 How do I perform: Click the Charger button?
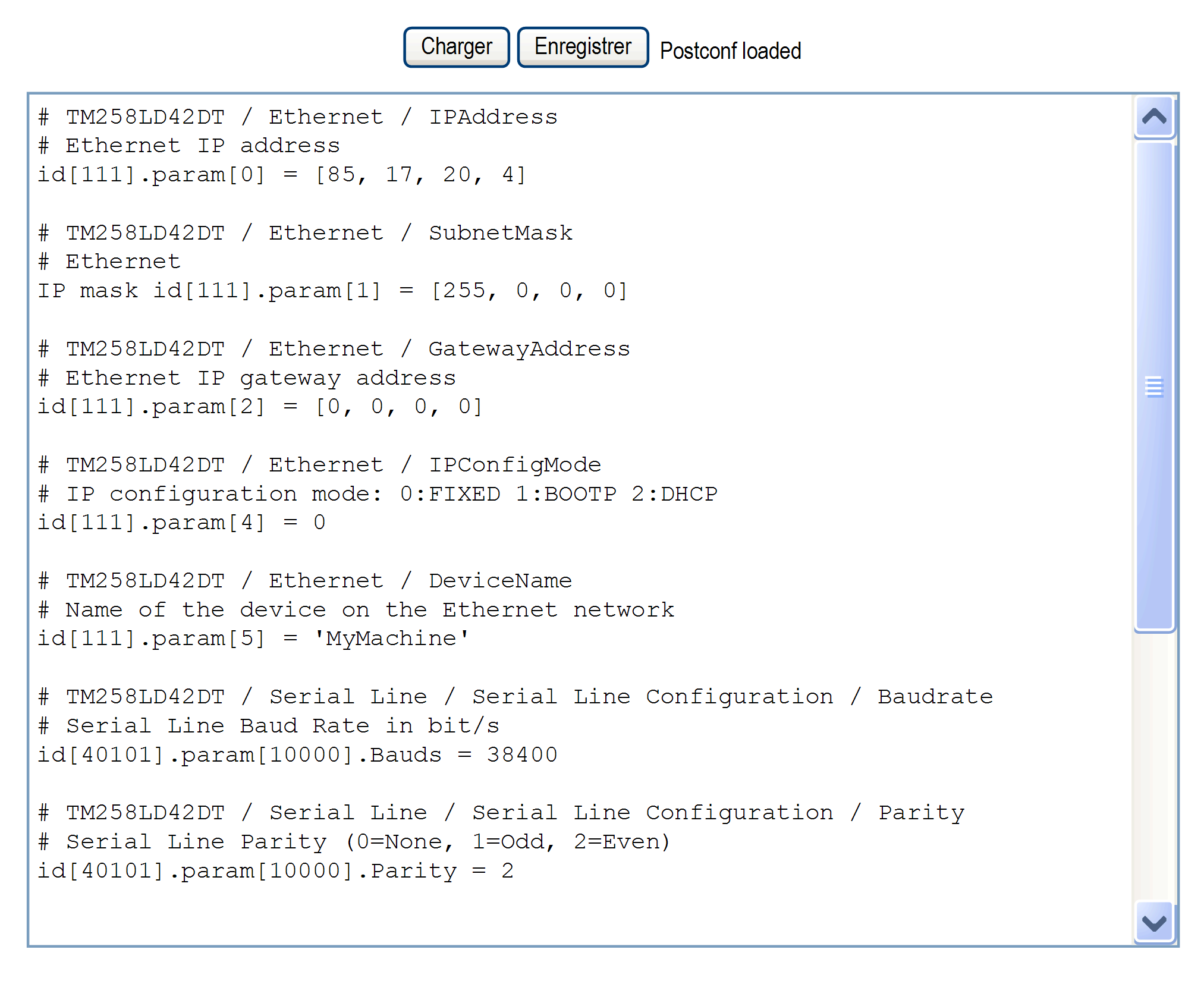(456, 47)
